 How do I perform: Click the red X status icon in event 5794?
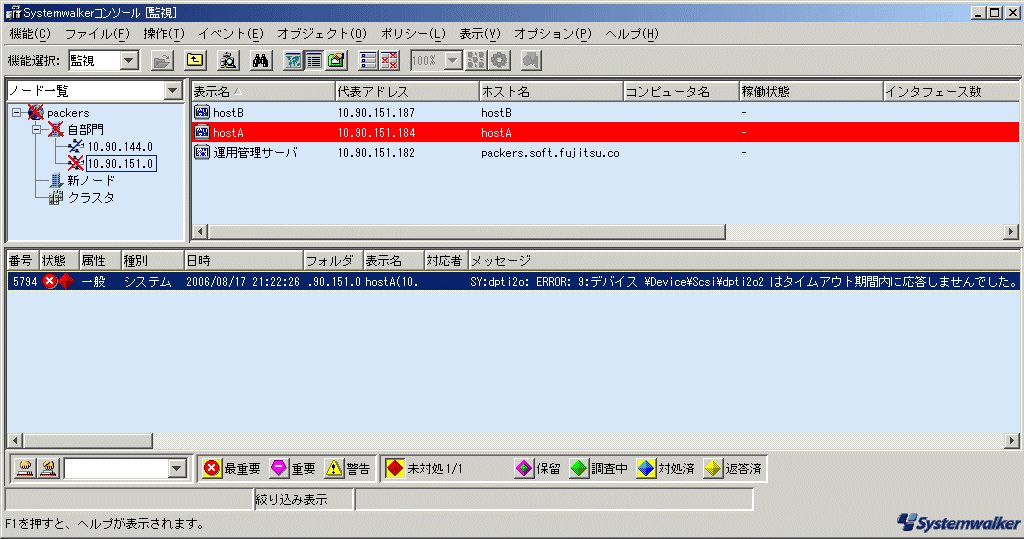click(50, 281)
